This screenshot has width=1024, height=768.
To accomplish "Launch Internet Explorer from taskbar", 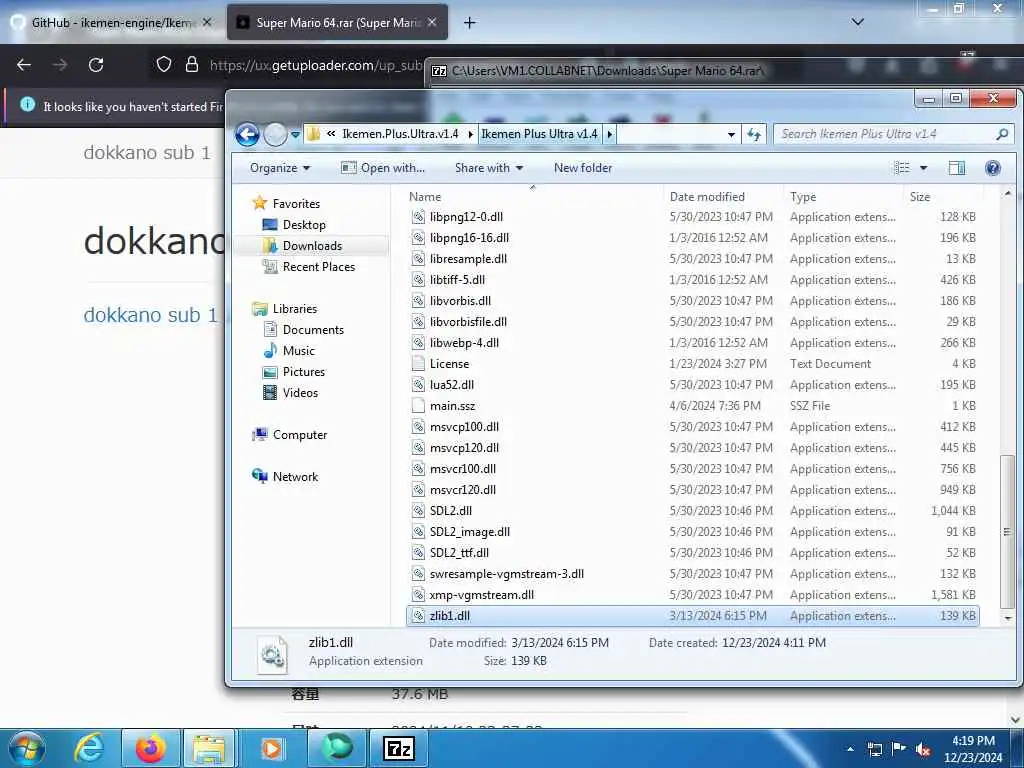I will point(89,748).
